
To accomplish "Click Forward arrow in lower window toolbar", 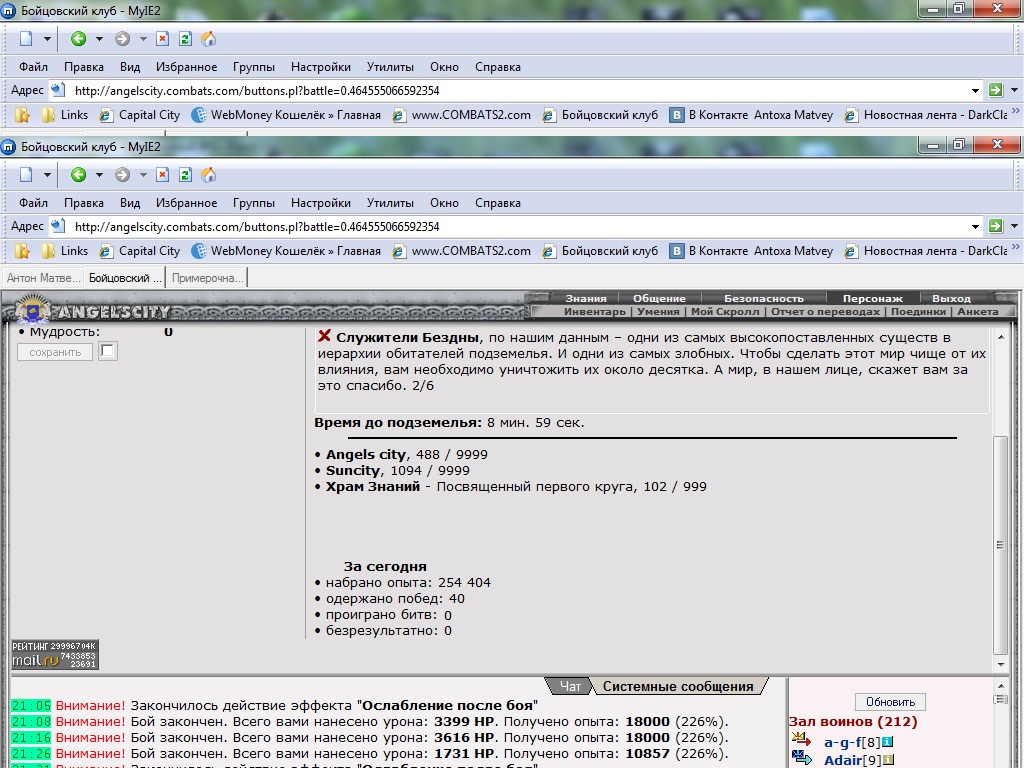I will pos(122,175).
